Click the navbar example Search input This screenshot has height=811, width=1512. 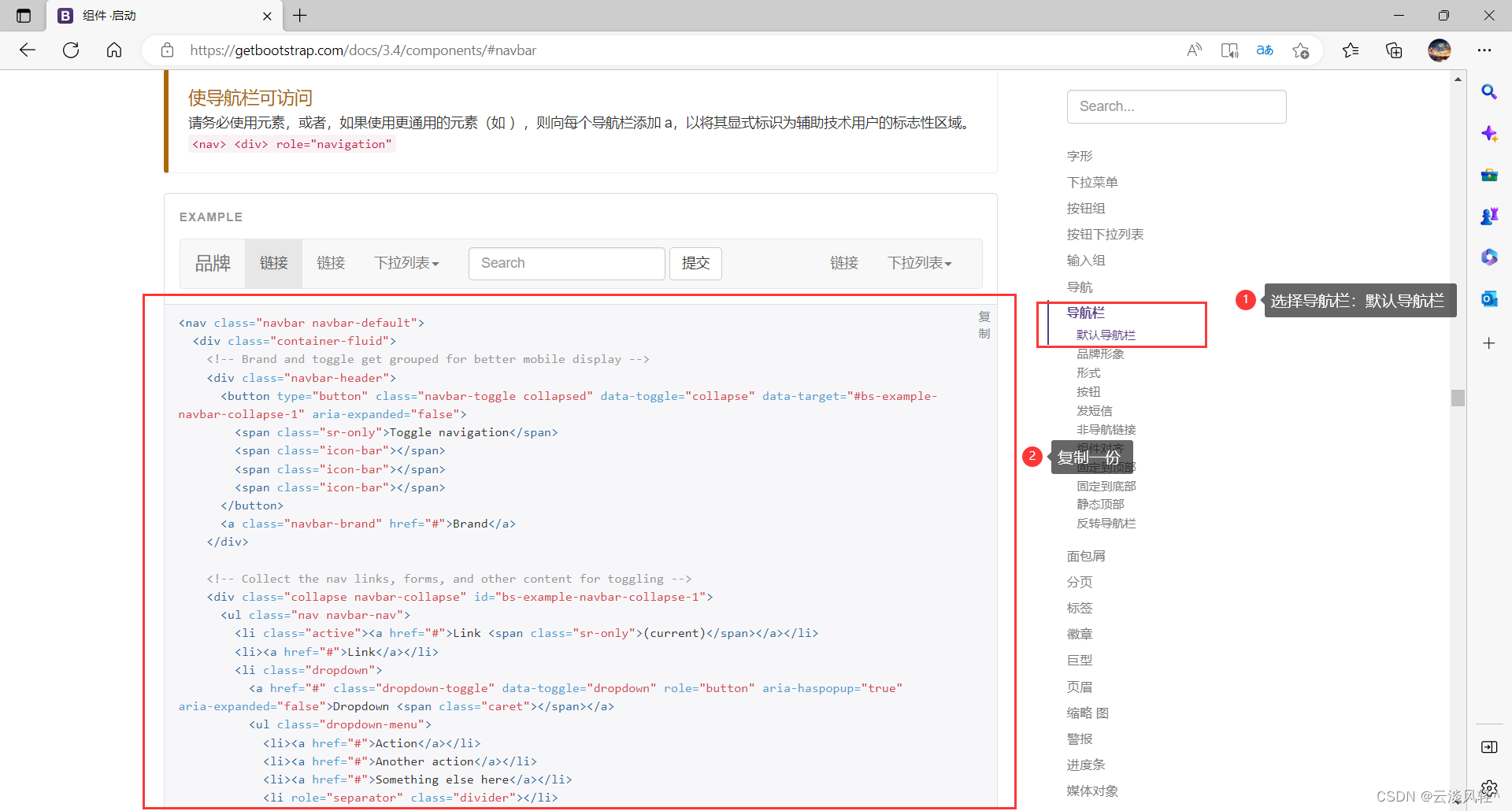567,263
